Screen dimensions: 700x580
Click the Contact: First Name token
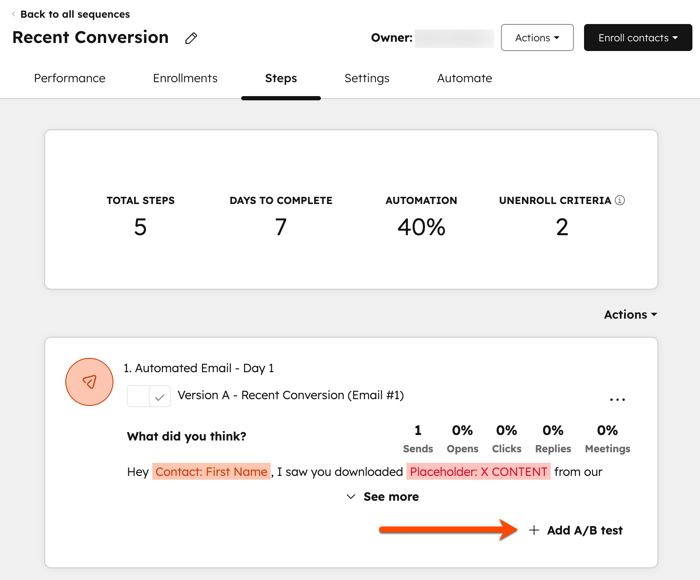pos(211,471)
